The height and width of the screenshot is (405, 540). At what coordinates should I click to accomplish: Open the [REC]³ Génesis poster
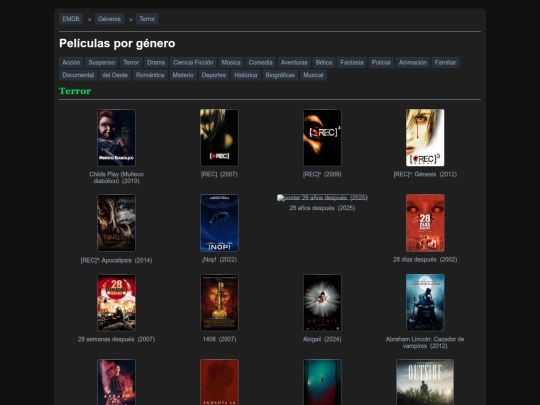point(425,138)
